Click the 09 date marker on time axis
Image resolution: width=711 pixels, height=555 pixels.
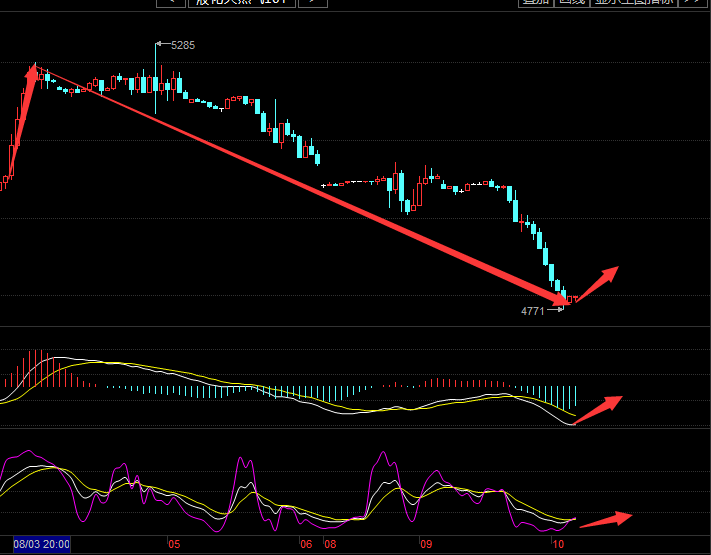pyautogui.click(x=425, y=545)
